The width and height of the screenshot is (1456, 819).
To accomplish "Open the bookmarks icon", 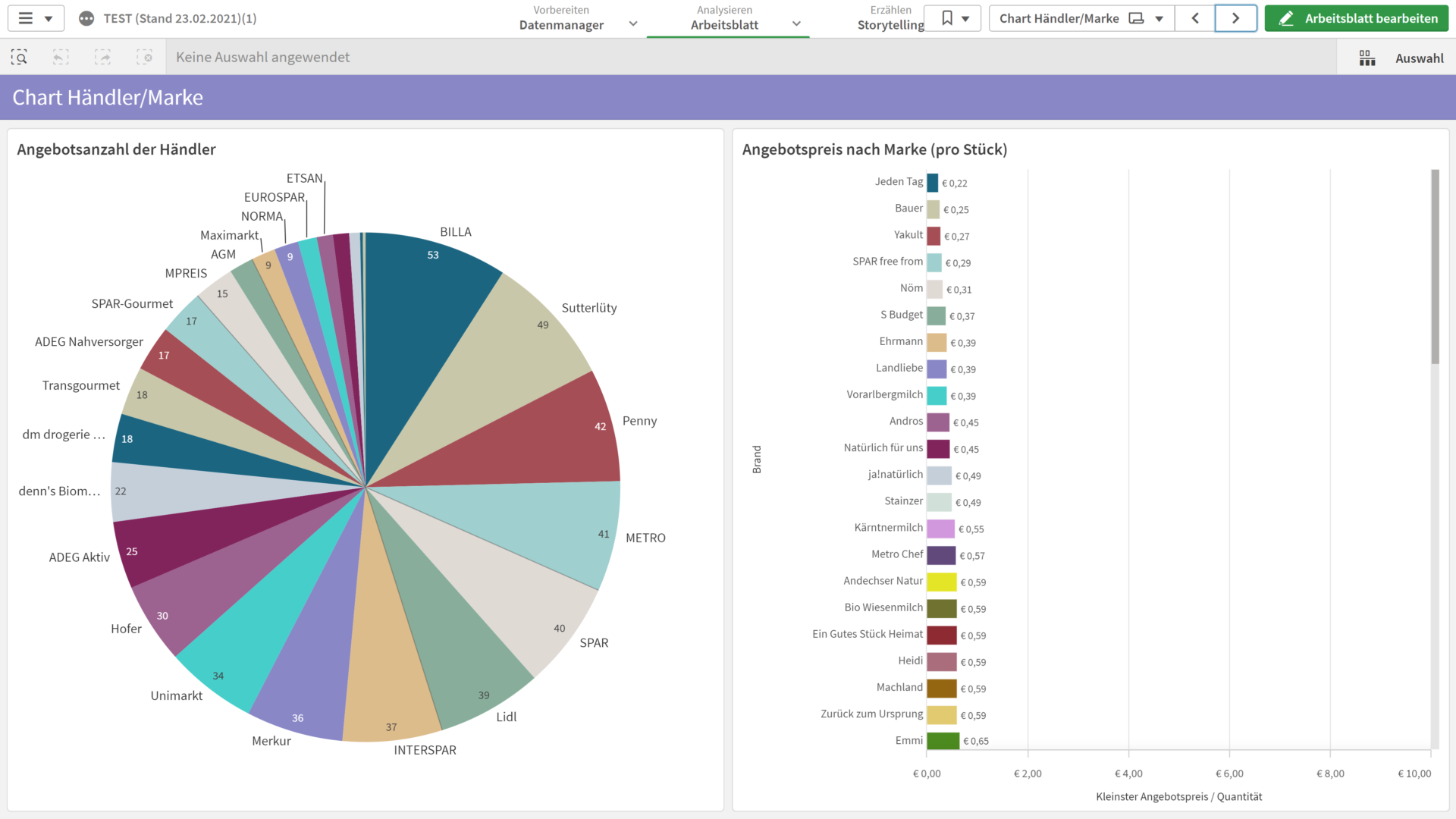I will (946, 18).
